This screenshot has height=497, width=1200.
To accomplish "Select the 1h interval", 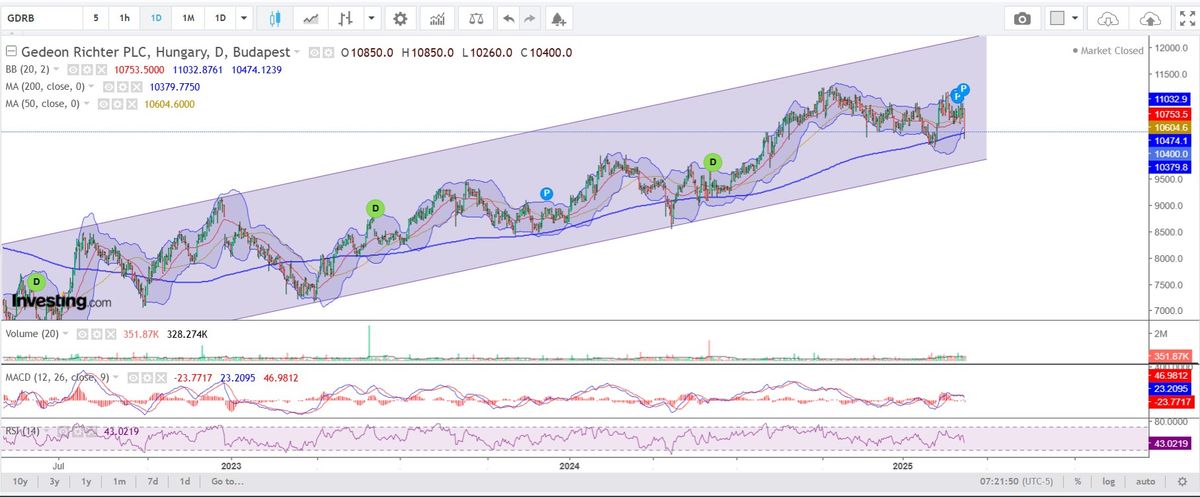I will [124, 19].
